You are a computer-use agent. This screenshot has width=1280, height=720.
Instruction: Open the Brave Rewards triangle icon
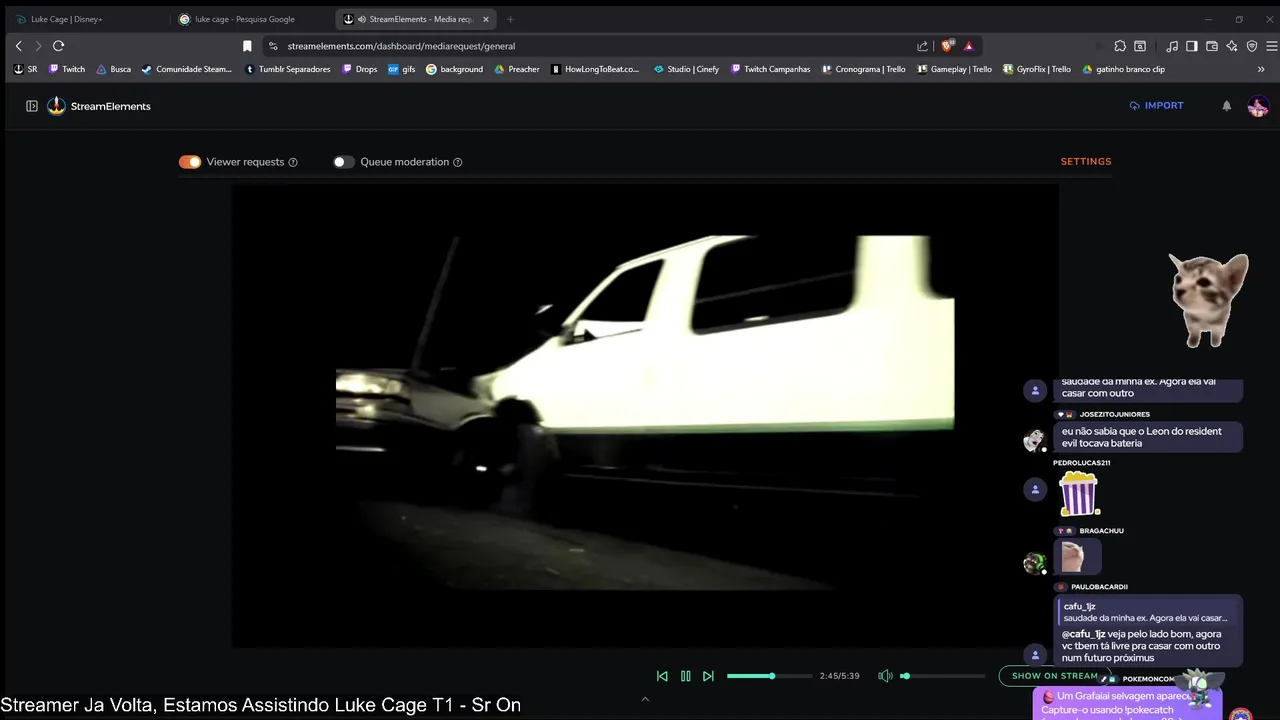click(x=969, y=46)
